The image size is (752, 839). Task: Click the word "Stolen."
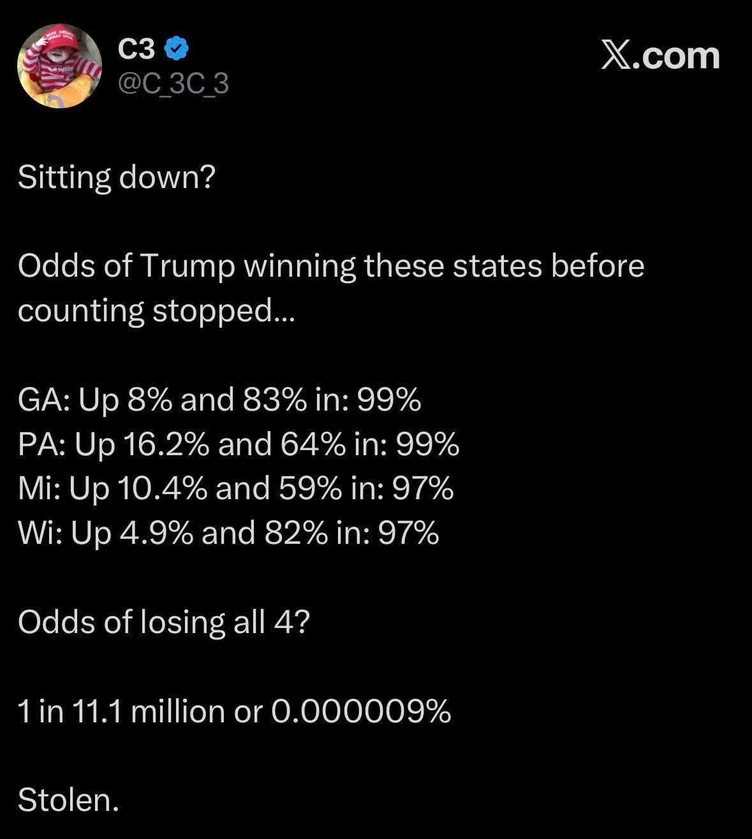point(68,799)
